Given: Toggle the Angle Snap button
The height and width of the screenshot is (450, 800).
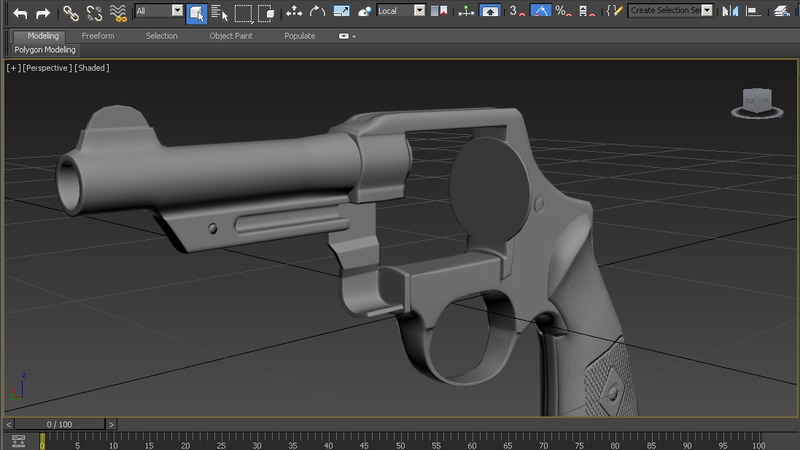Looking at the screenshot, I should [539, 11].
